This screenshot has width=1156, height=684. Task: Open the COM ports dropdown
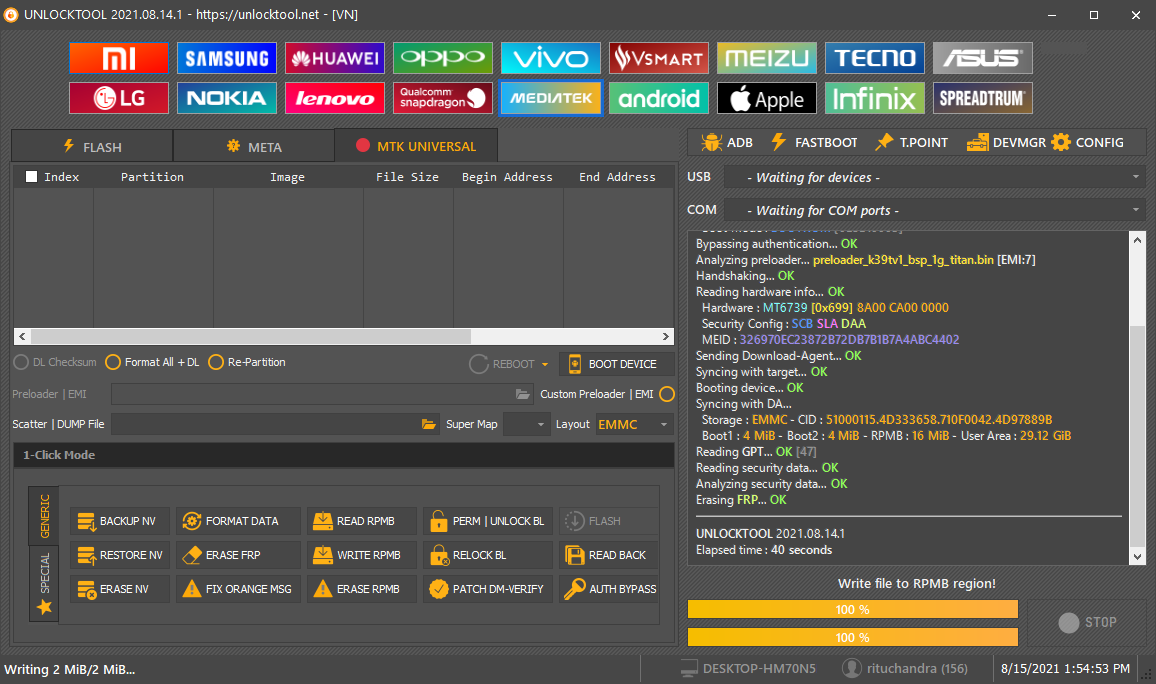935,211
